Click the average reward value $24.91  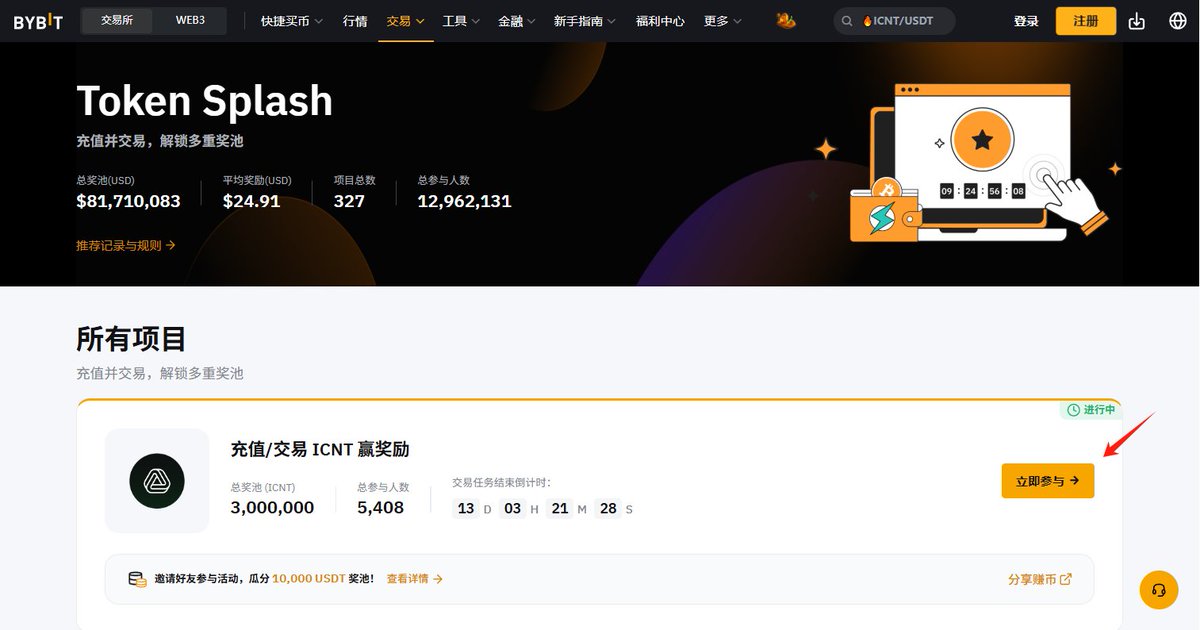252,201
